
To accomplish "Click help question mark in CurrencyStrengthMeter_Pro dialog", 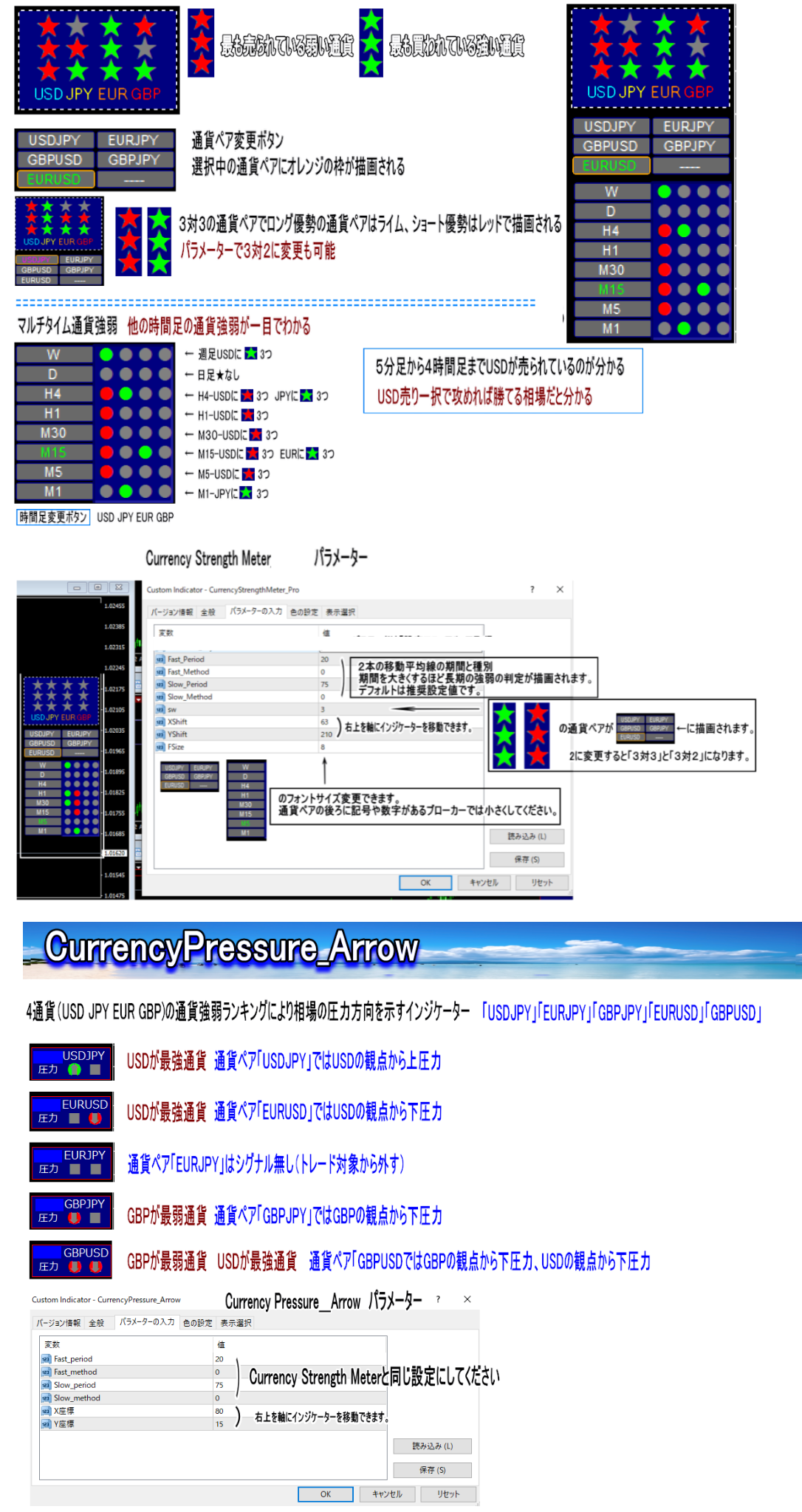I will pyautogui.click(x=532, y=589).
